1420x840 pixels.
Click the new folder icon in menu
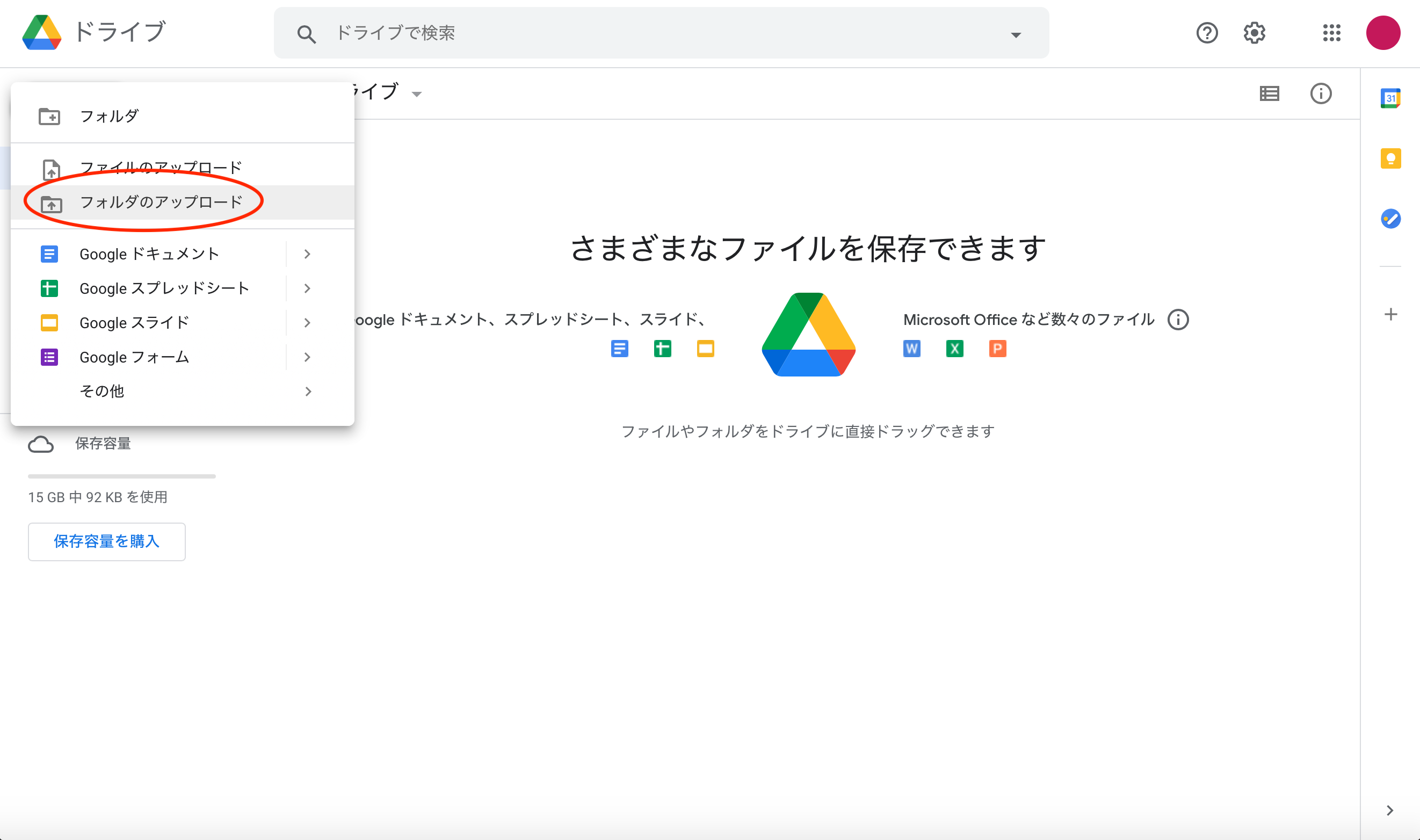[49, 117]
